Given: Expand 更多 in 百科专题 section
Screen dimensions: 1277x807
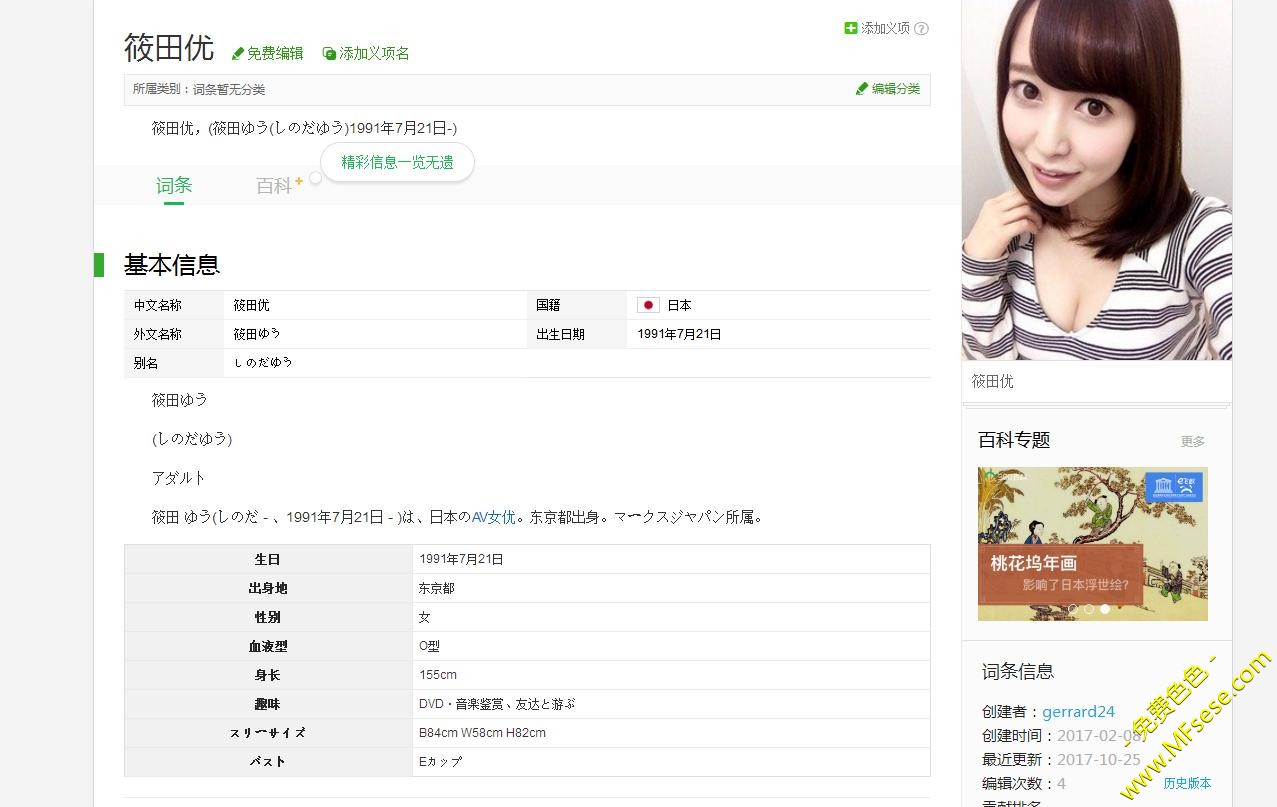Looking at the screenshot, I should (x=1192, y=441).
